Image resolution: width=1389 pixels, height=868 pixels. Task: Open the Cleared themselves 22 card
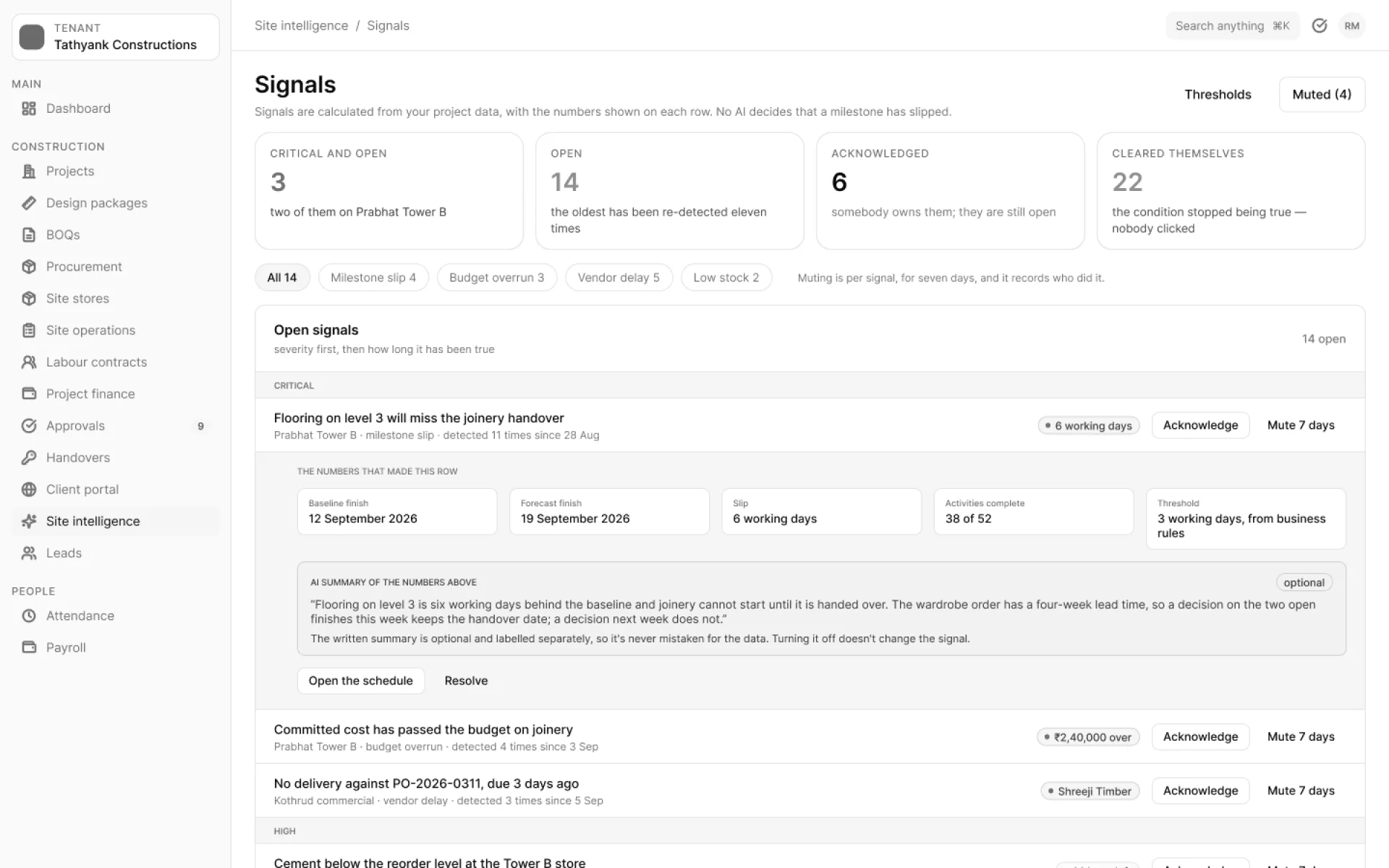point(1231,191)
